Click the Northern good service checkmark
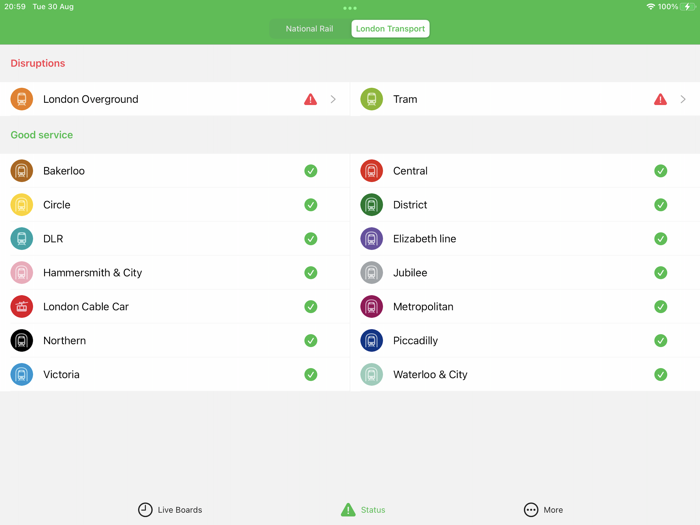This screenshot has width=700, height=525. (311, 341)
